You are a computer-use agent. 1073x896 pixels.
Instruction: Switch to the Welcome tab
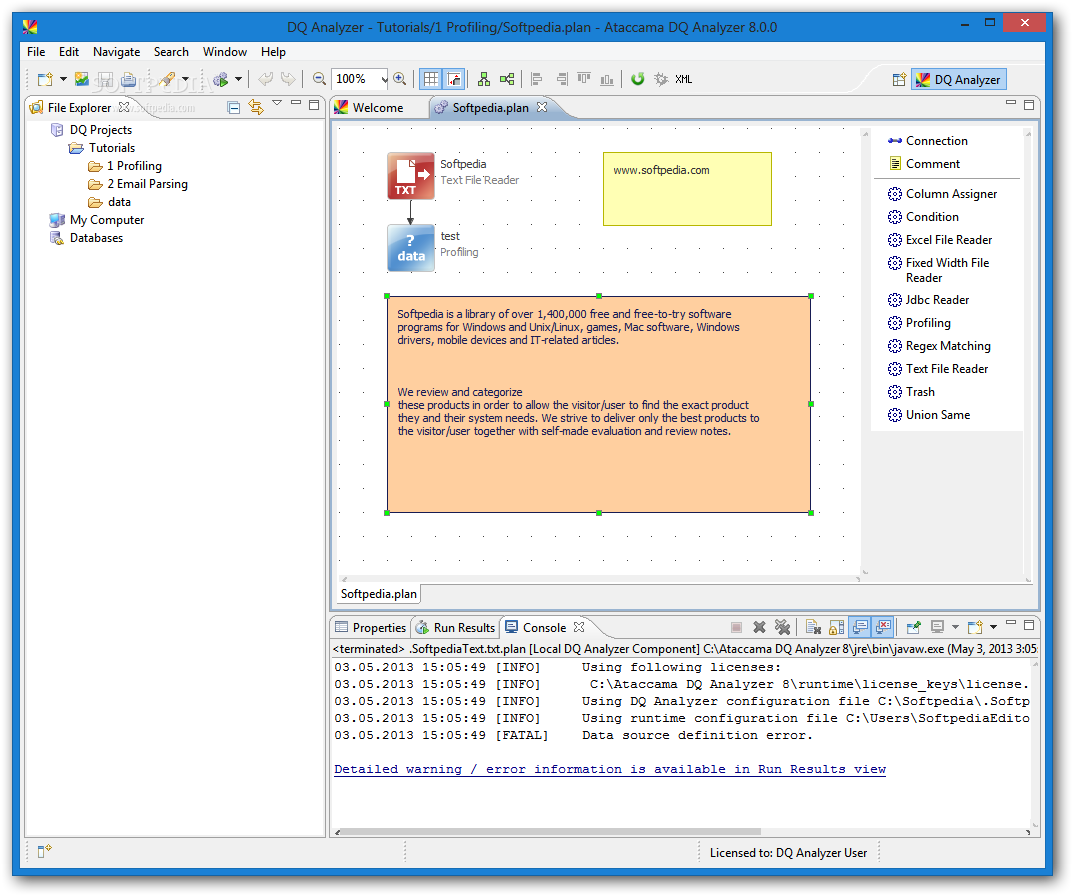[x=370, y=107]
